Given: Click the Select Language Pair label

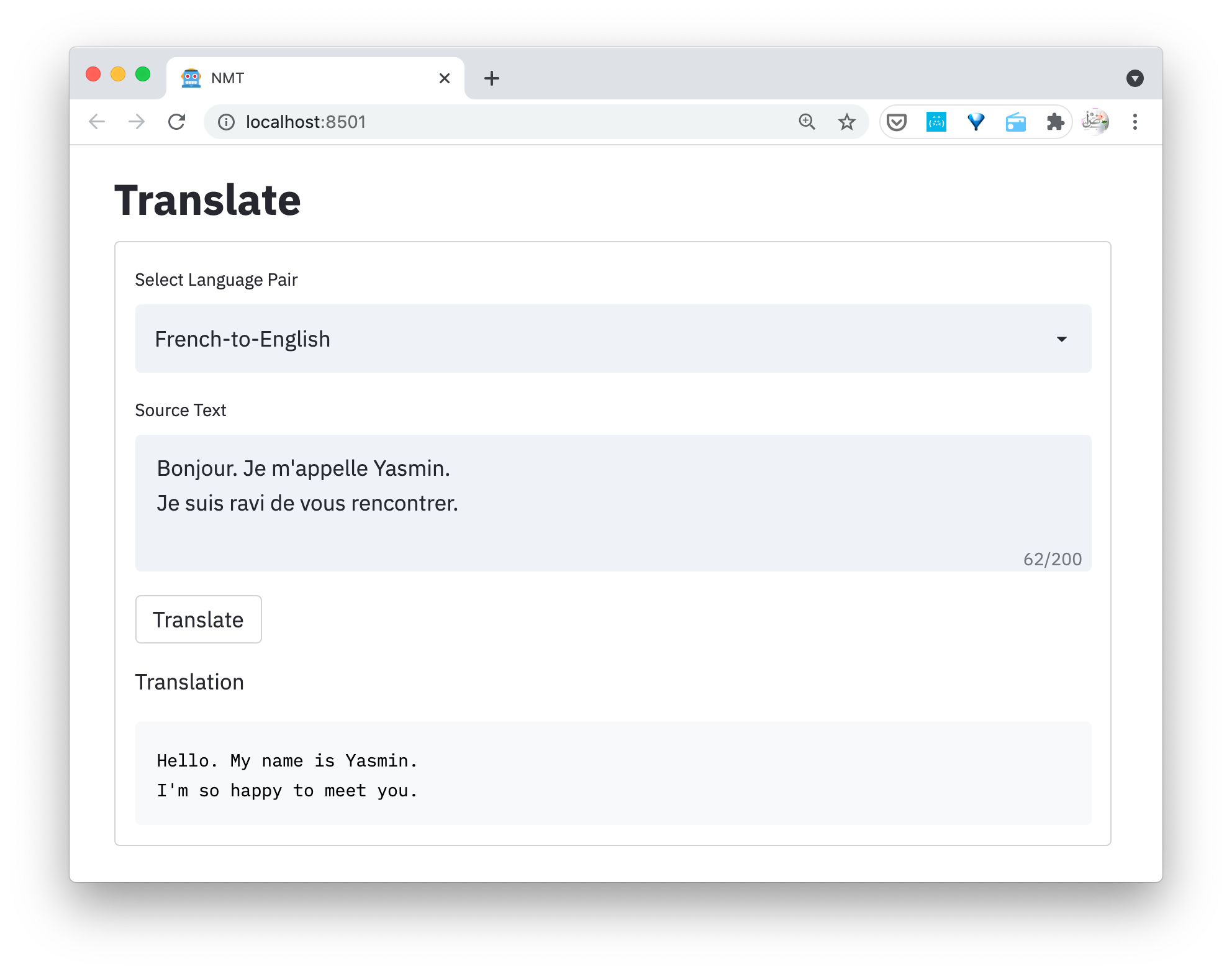Looking at the screenshot, I should 216,280.
